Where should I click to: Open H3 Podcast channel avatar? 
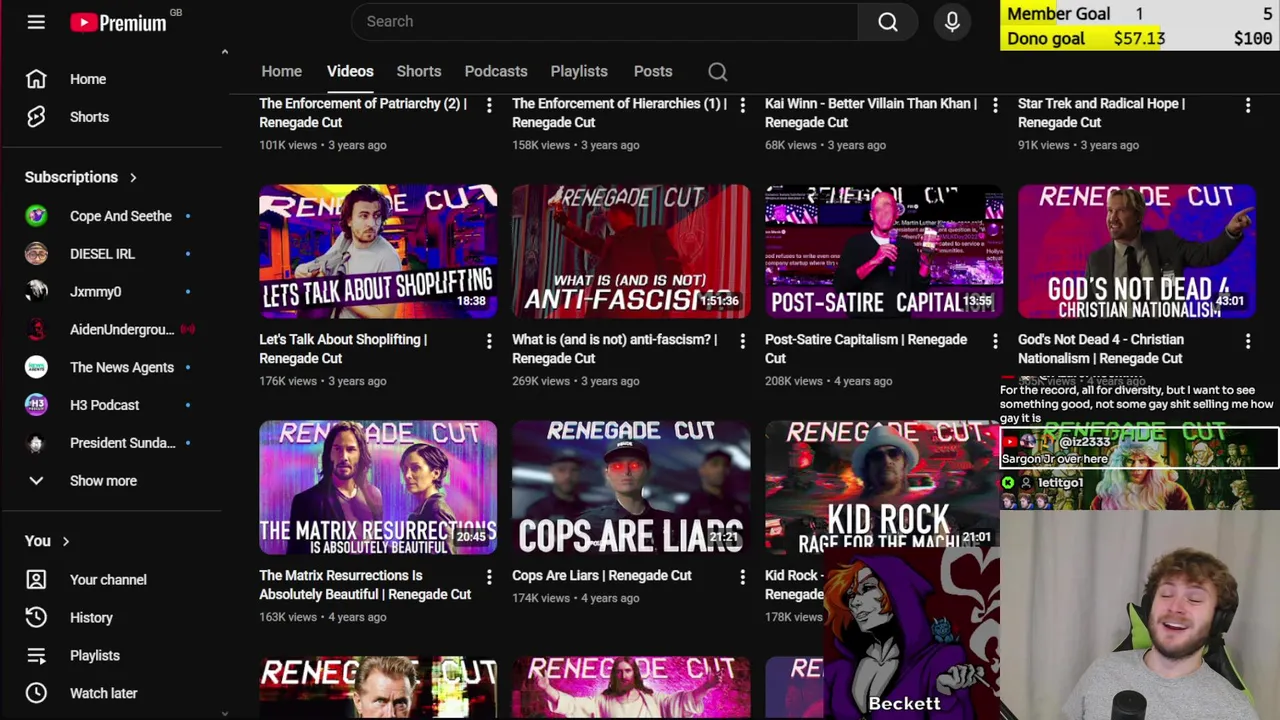36,405
